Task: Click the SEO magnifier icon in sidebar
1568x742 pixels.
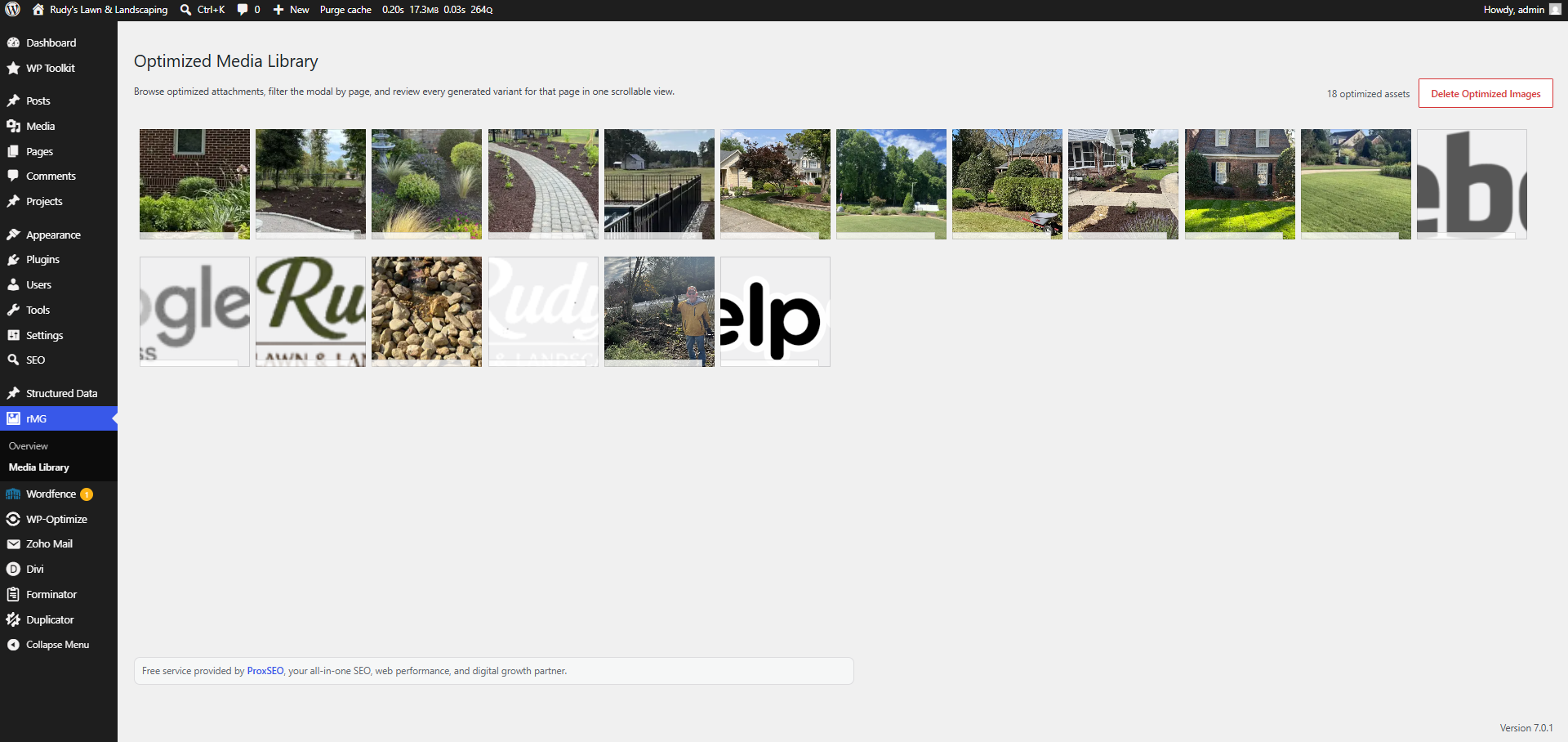Action: (x=13, y=360)
